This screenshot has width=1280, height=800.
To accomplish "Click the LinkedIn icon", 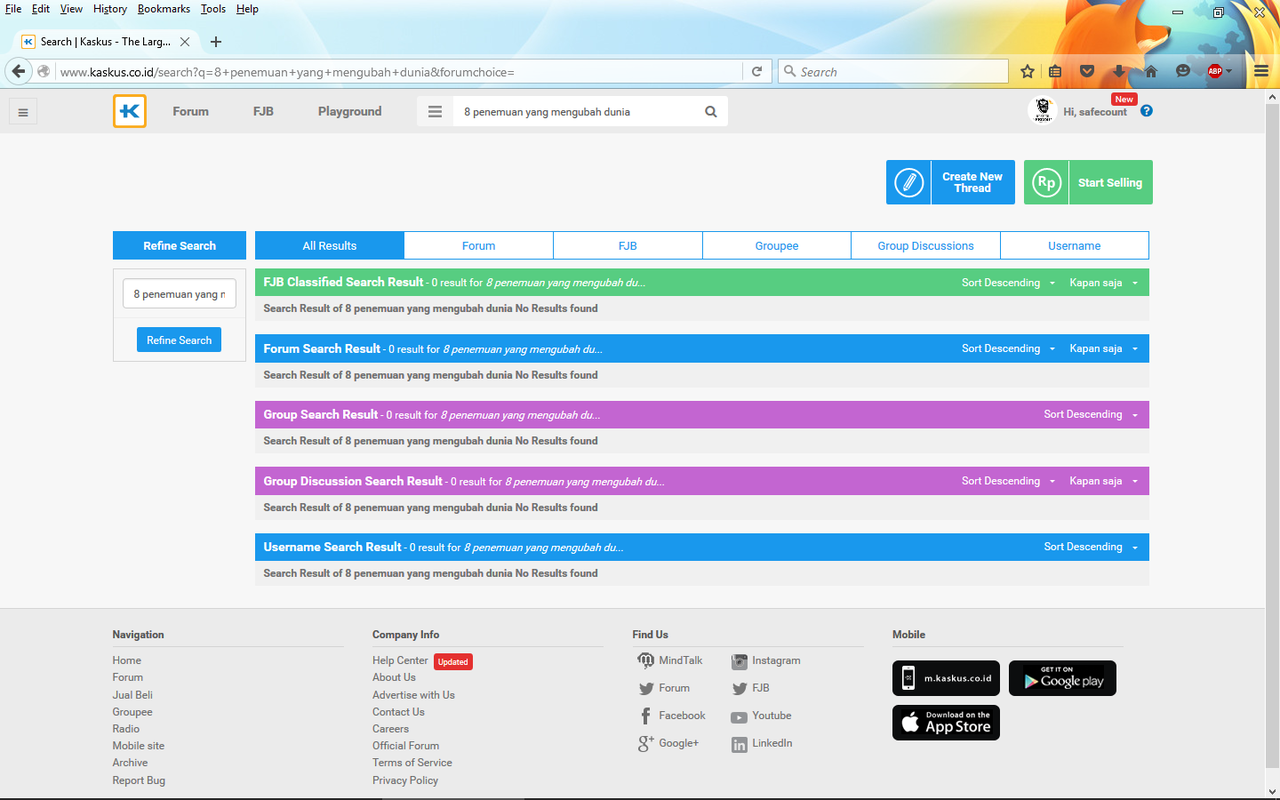I will coord(739,744).
